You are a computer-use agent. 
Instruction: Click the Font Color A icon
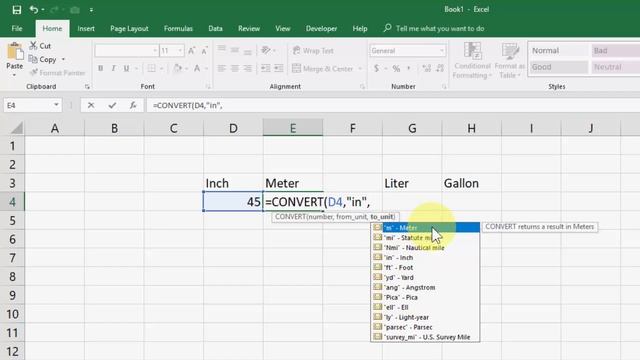click(x=197, y=68)
